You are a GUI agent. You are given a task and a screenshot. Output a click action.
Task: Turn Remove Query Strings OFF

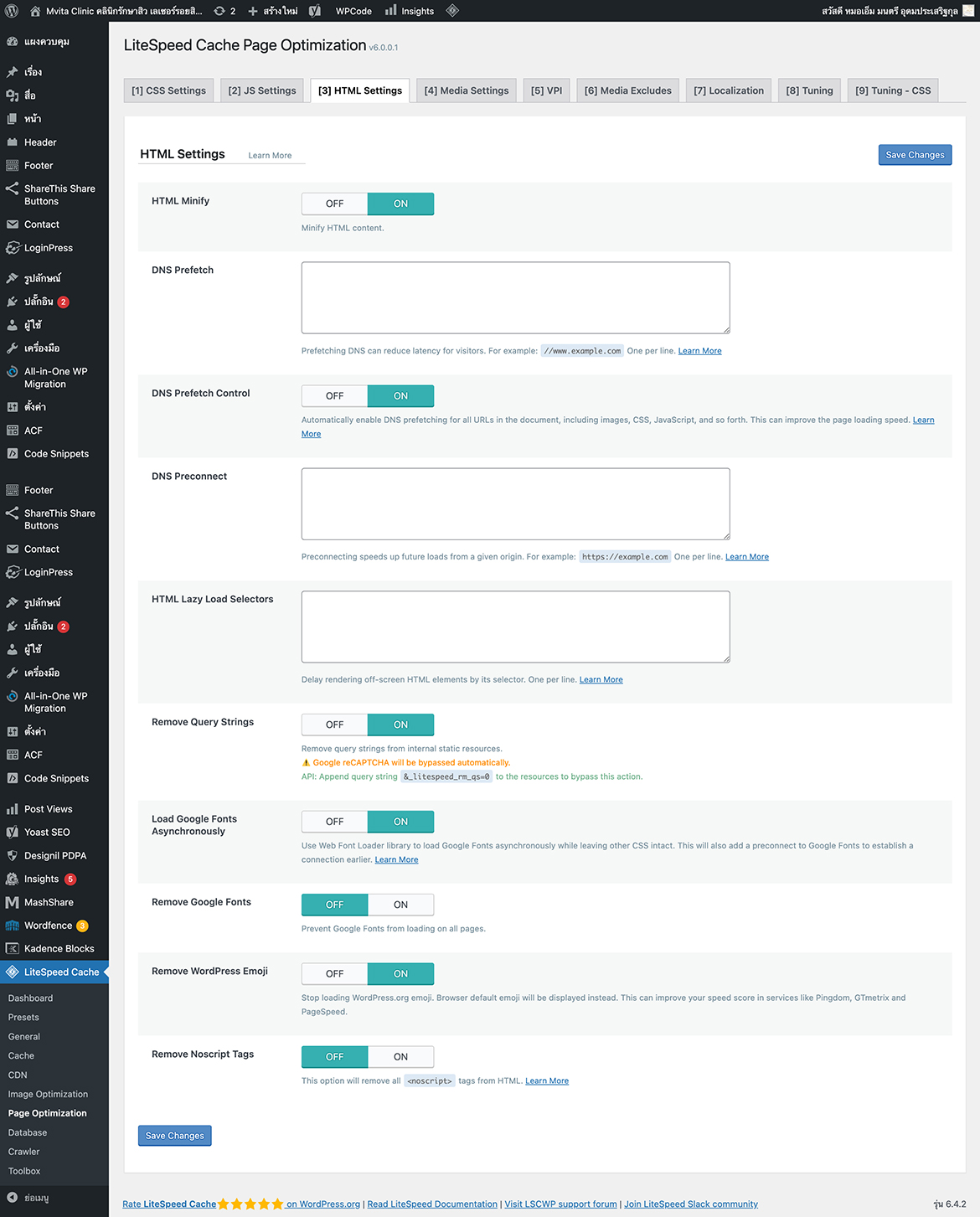(334, 725)
